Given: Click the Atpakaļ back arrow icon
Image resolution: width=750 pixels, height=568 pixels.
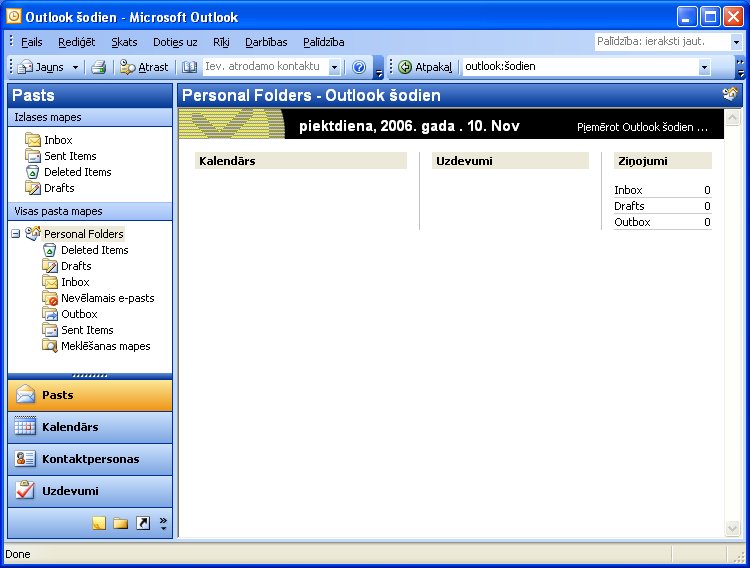Looking at the screenshot, I should tap(405, 67).
